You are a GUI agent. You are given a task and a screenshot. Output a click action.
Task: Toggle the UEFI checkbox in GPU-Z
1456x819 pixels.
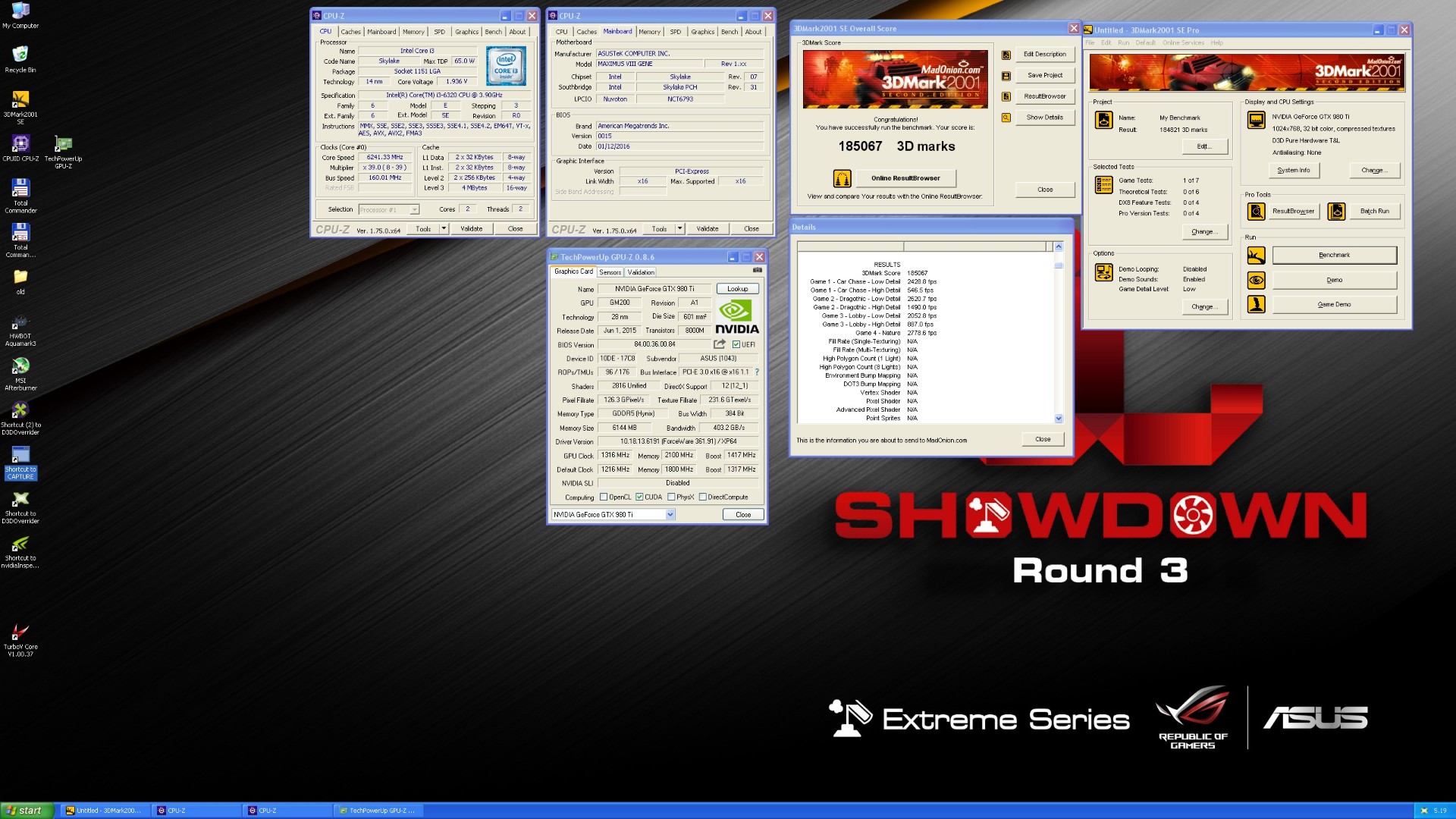click(736, 345)
